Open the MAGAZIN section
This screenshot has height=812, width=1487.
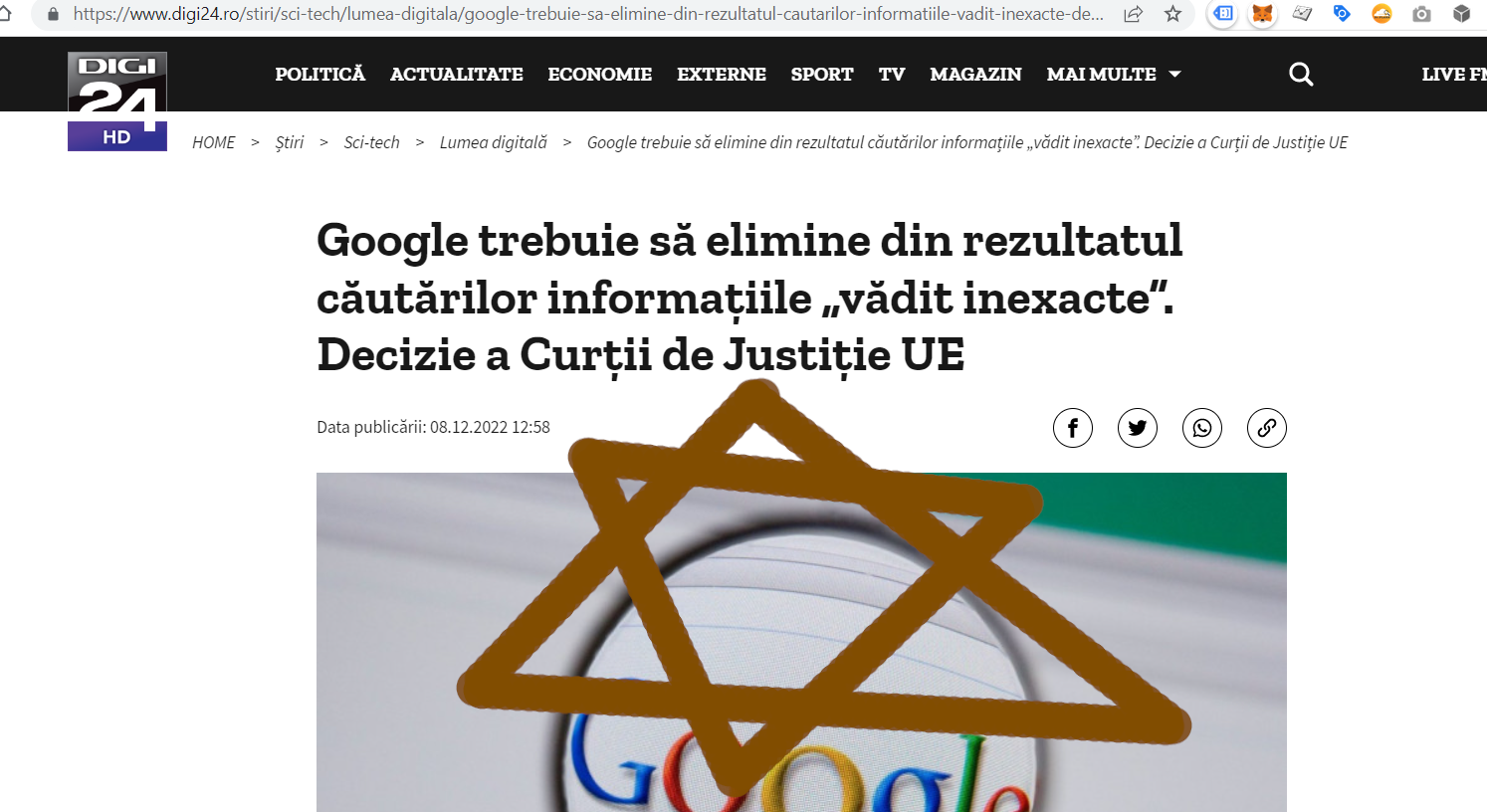point(975,75)
